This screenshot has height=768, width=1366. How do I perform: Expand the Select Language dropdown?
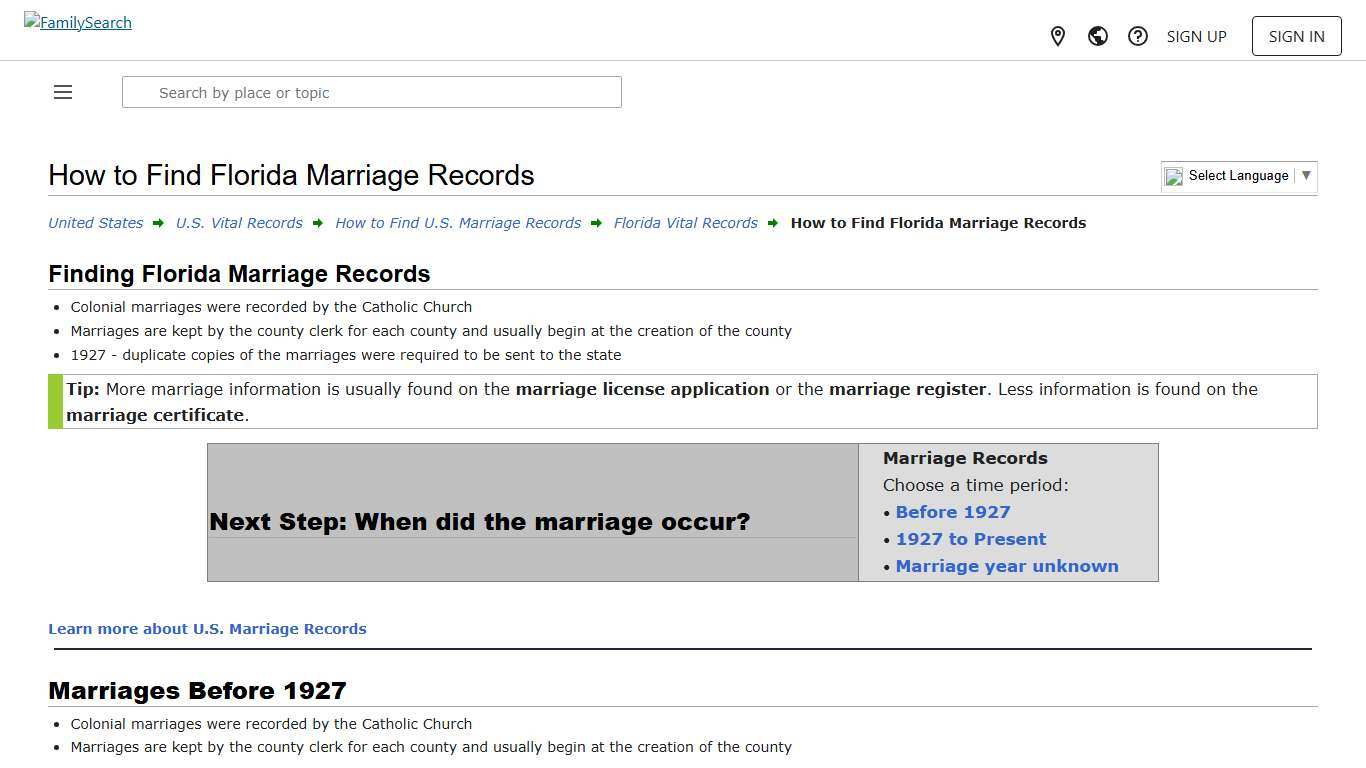click(x=1306, y=176)
